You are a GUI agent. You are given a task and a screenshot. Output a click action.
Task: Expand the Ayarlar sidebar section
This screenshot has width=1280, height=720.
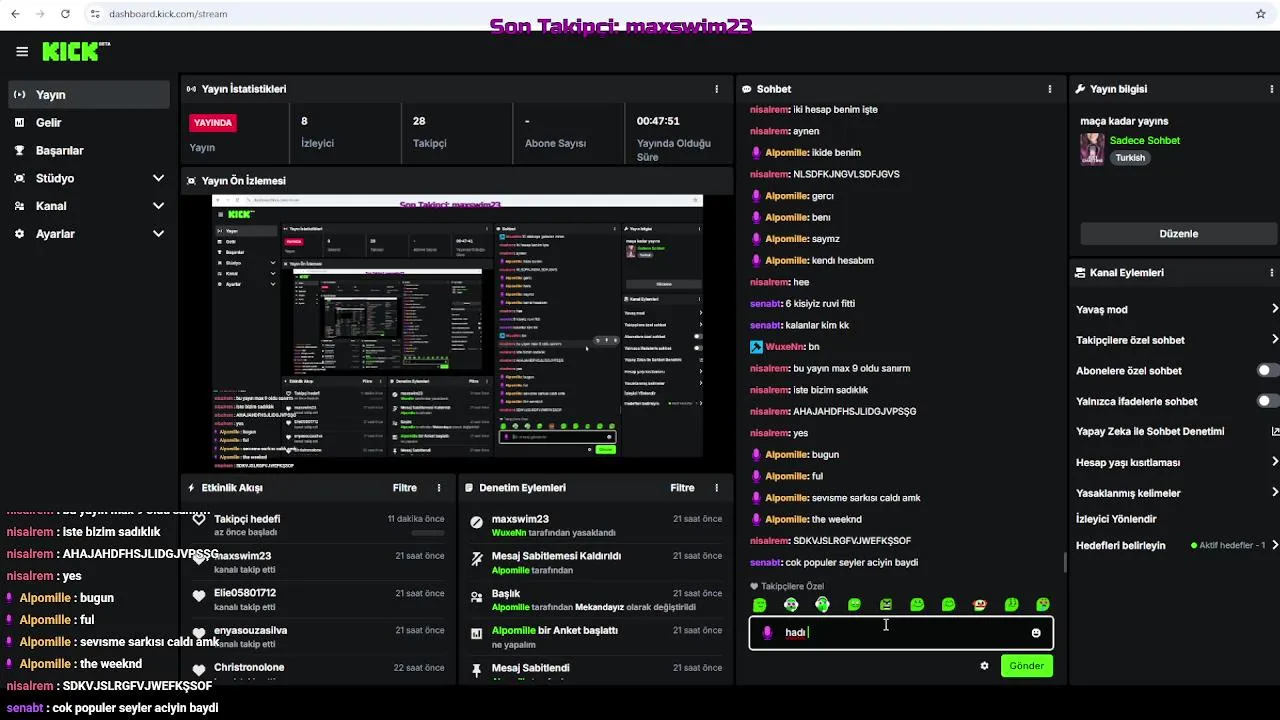click(x=158, y=234)
